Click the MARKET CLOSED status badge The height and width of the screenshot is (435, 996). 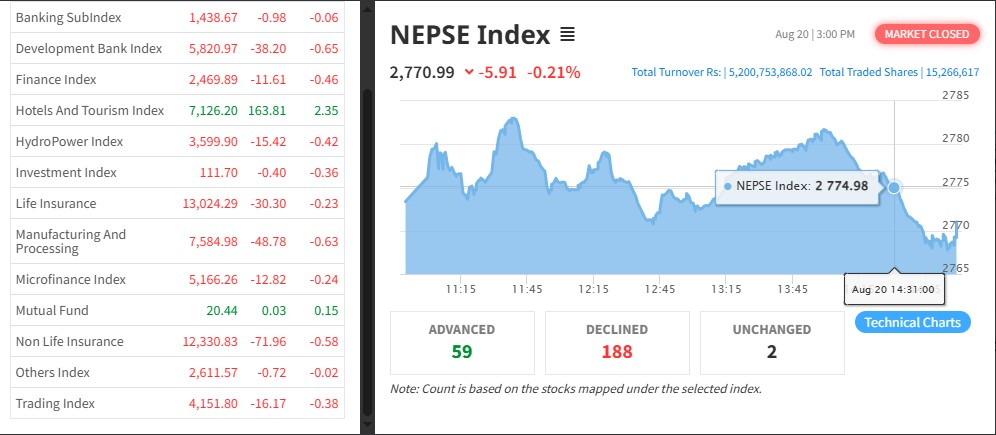pos(926,34)
